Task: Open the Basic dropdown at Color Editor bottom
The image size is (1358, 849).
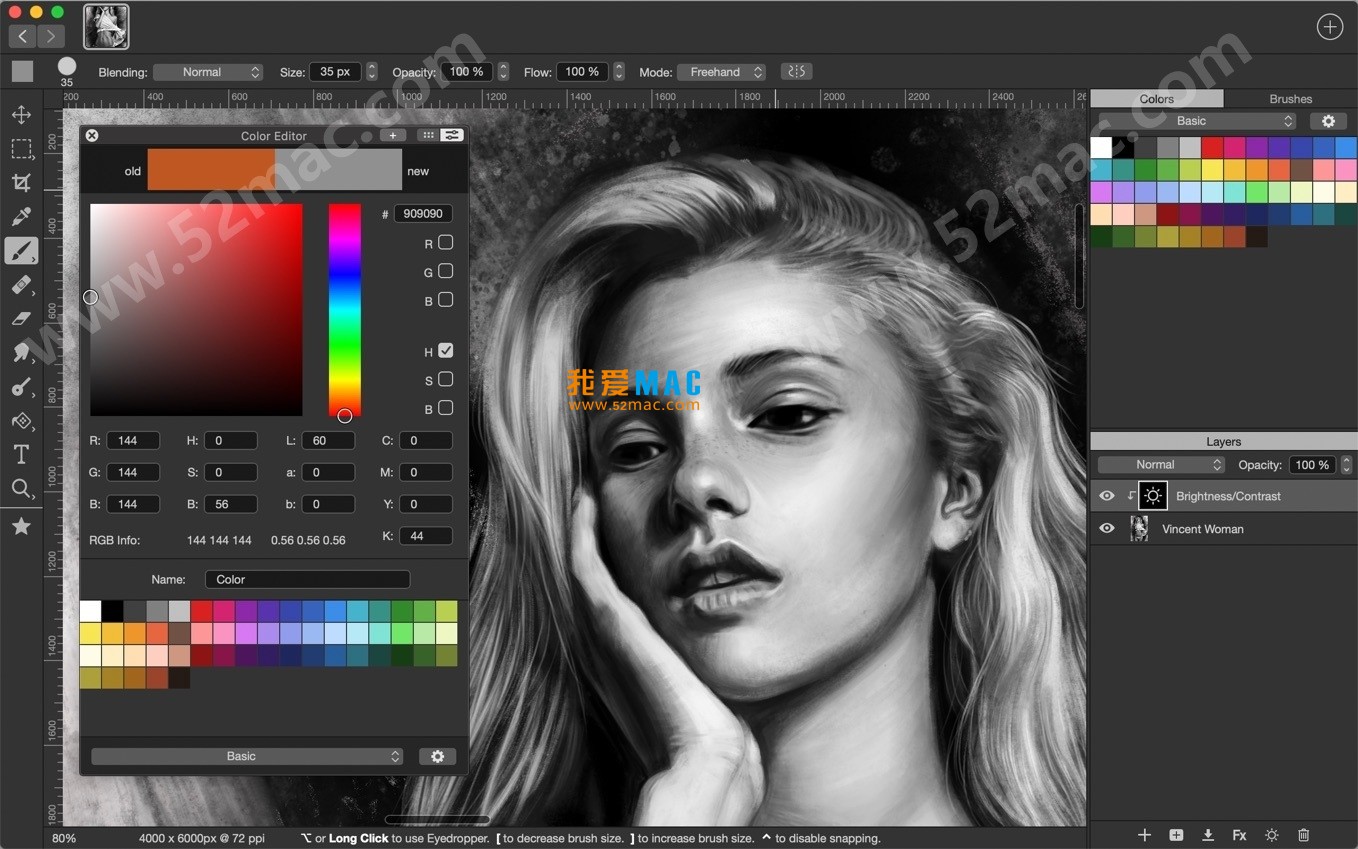Action: (x=247, y=757)
